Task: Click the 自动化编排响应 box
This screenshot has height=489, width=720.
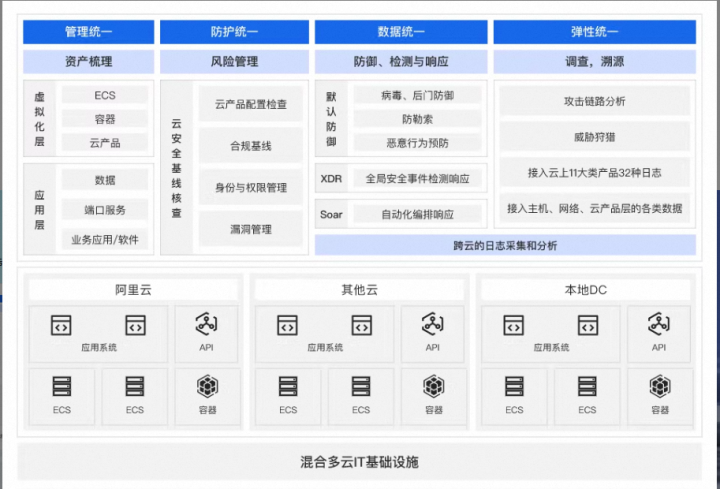Action: pyautogui.click(x=417, y=214)
